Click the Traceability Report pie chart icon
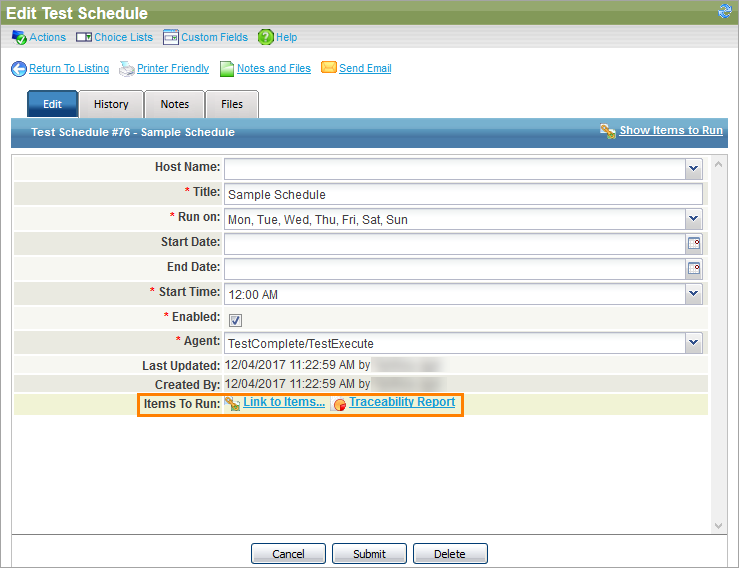Image resolution: width=739 pixels, height=568 pixels. (x=338, y=404)
